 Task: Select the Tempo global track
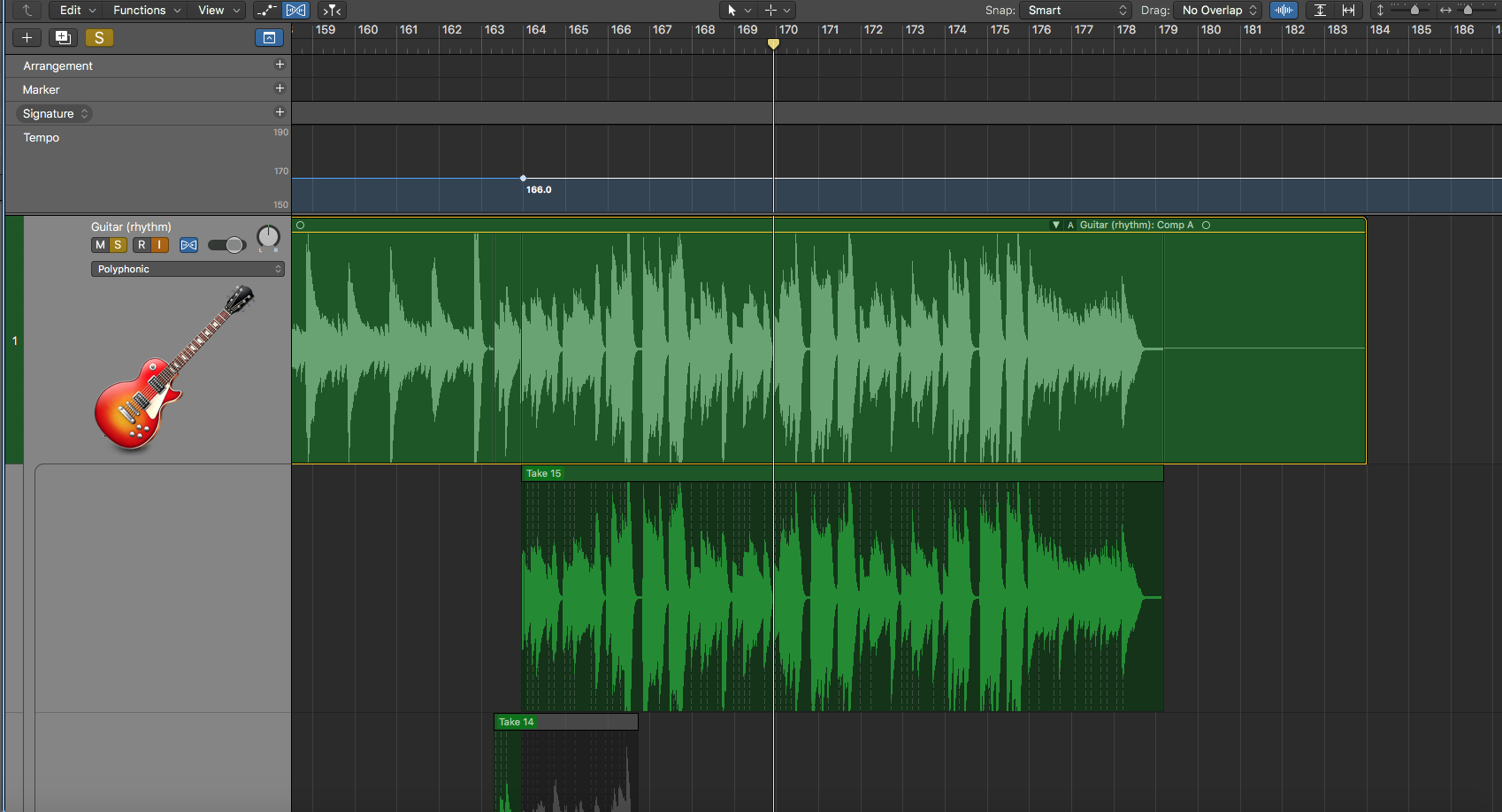[41, 138]
